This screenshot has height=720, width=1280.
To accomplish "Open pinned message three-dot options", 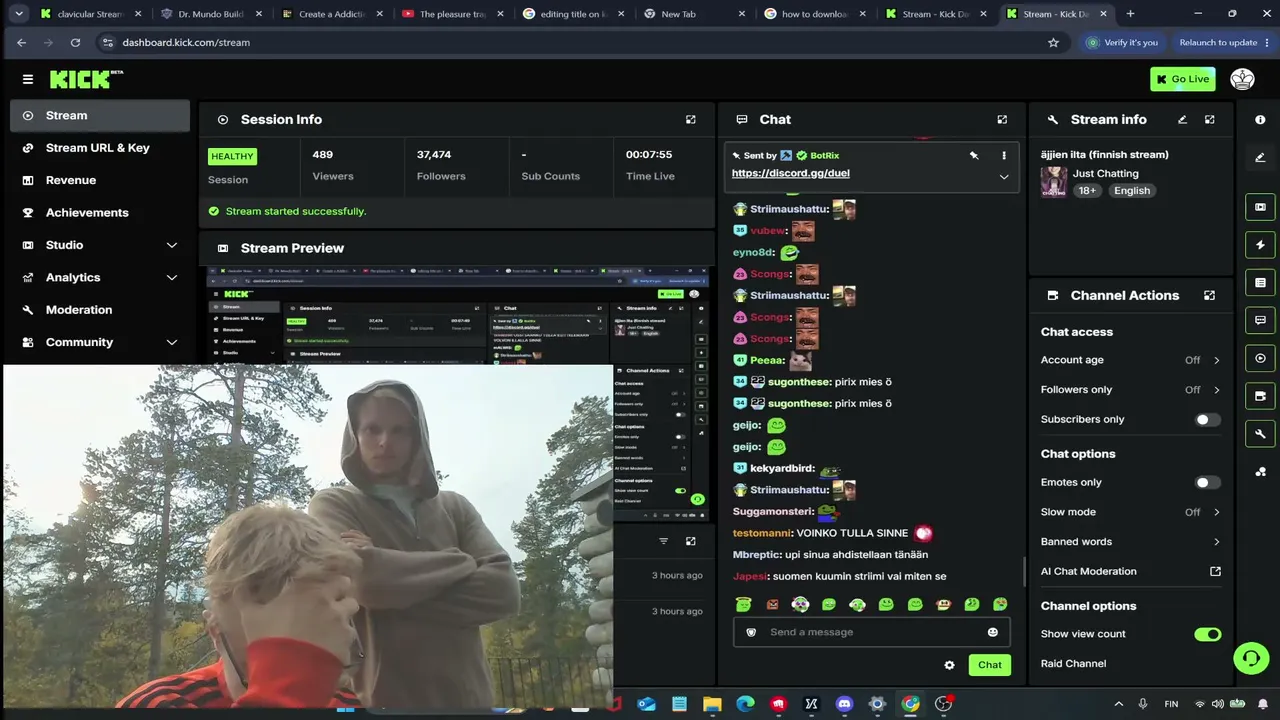I will coord(1004,155).
